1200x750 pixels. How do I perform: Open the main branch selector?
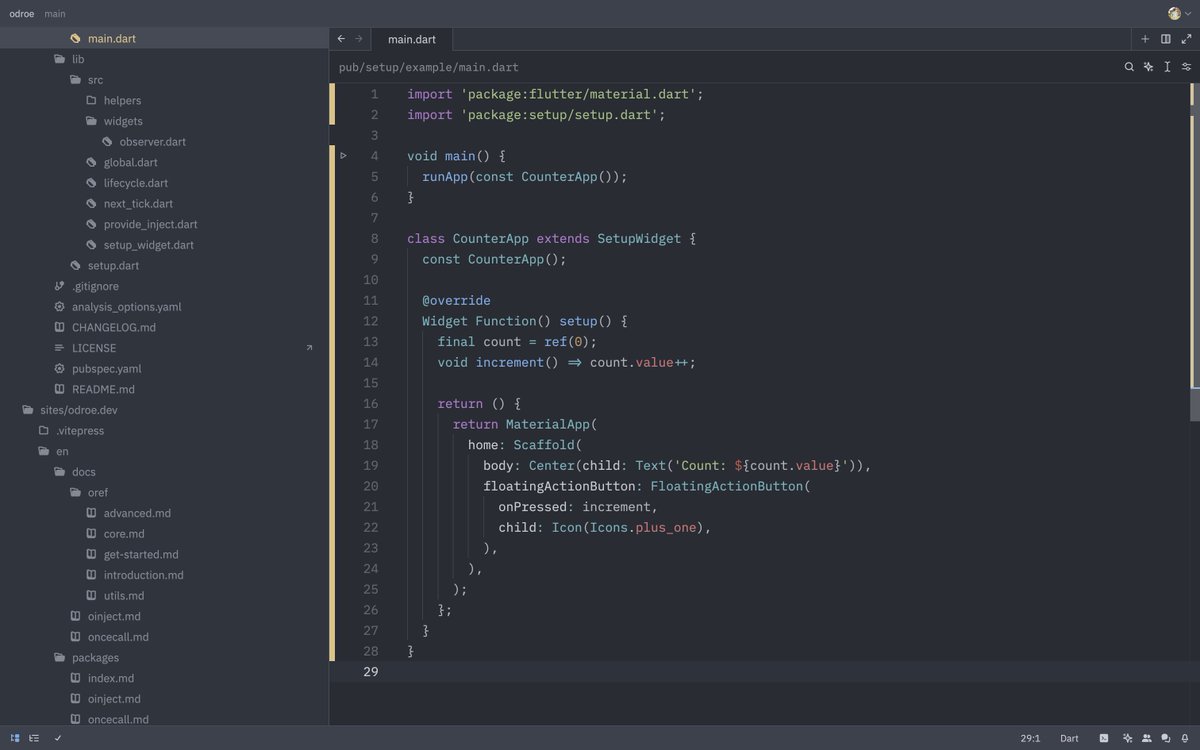(x=55, y=13)
